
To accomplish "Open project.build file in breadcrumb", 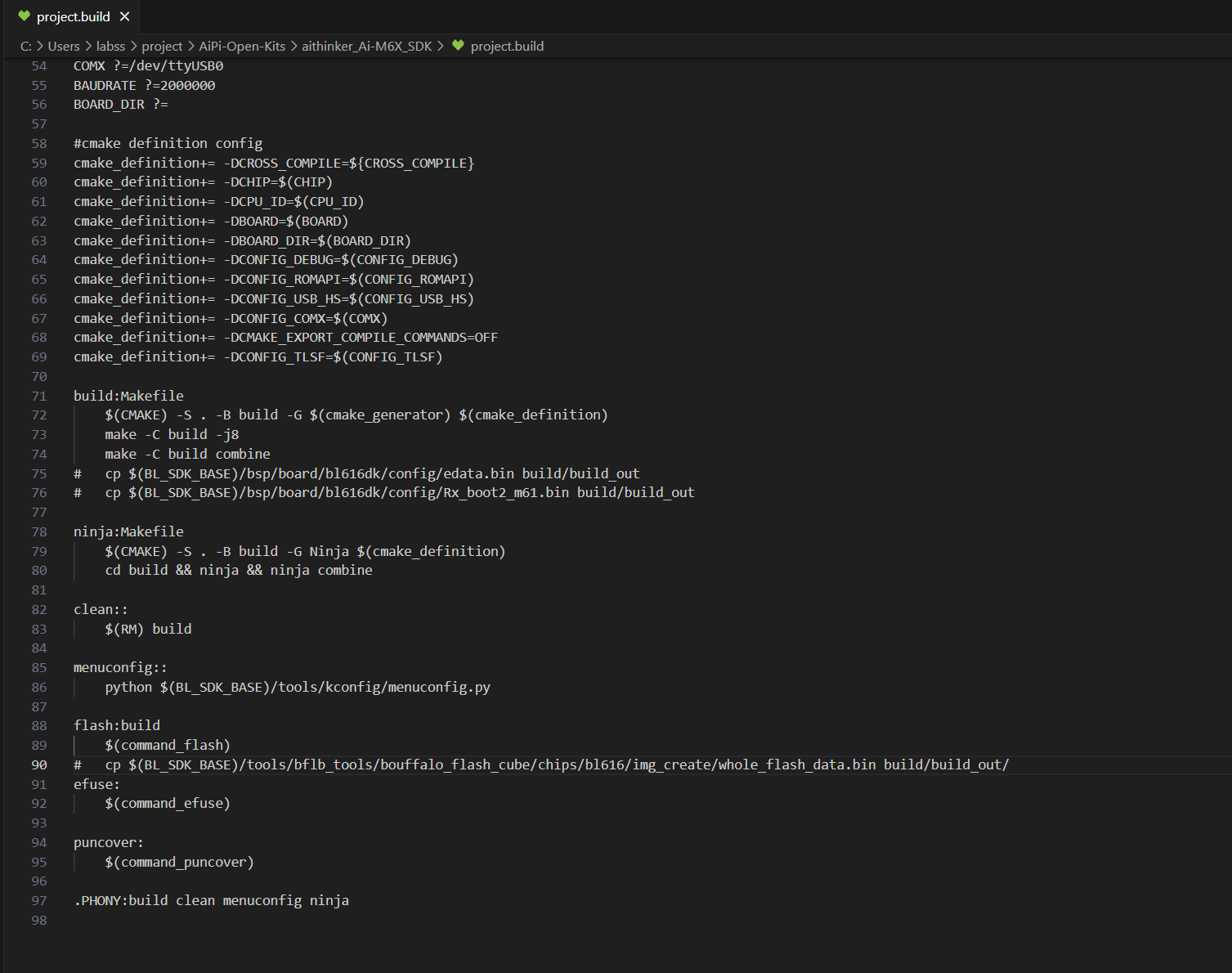I will (507, 47).
